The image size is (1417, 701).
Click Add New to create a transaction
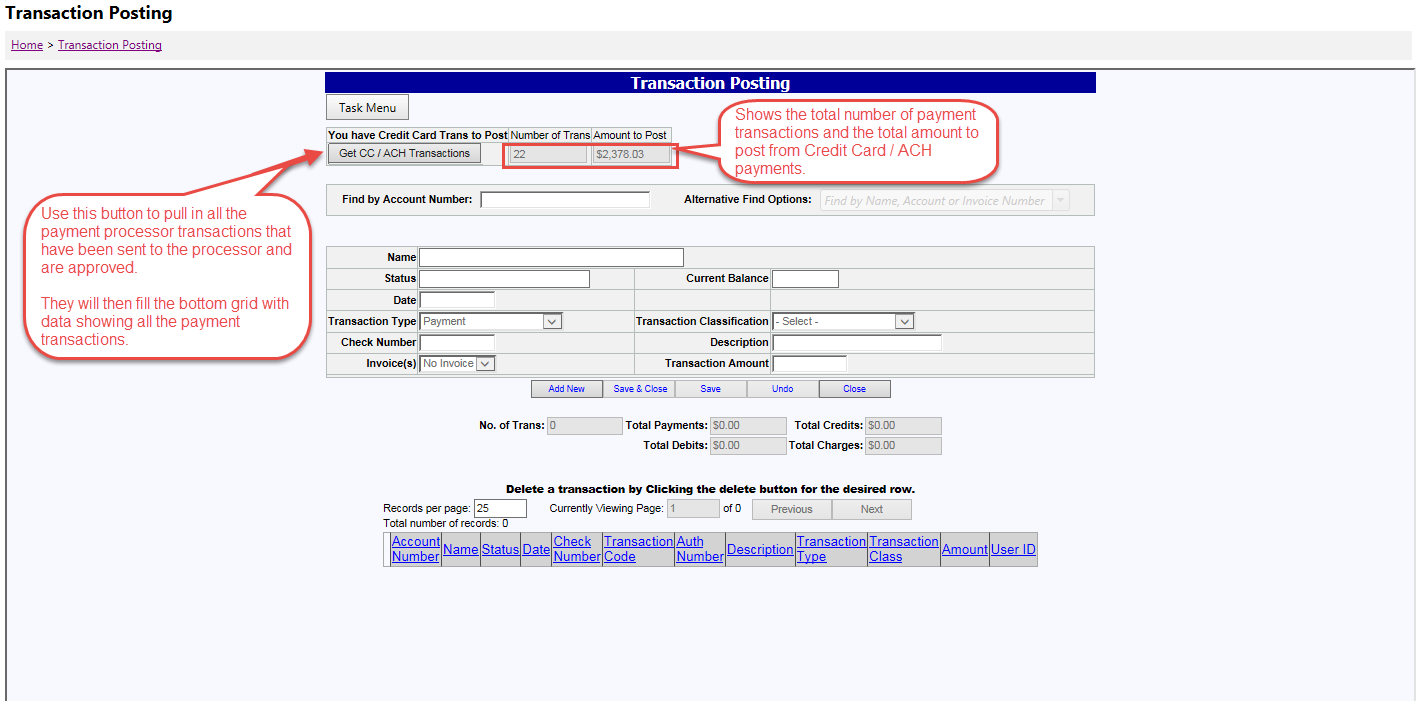(x=566, y=388)
